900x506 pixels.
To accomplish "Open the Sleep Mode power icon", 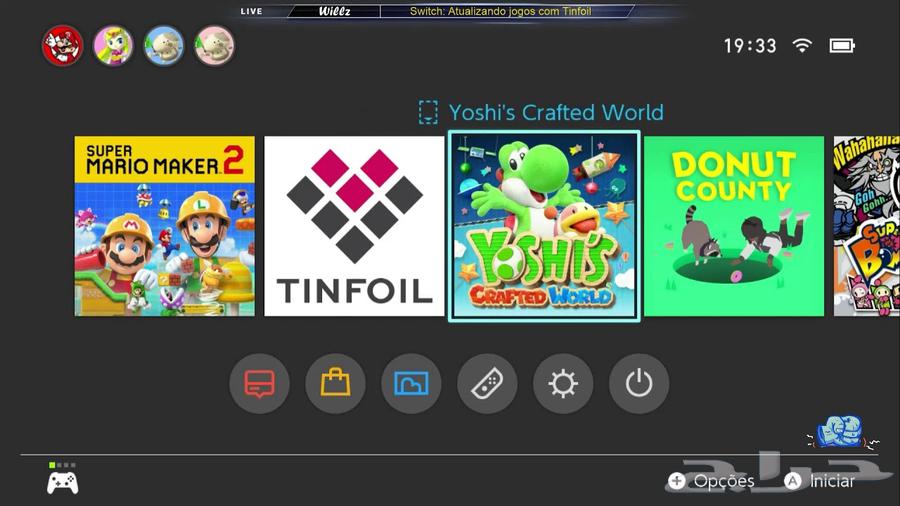I will click(639, 383).
